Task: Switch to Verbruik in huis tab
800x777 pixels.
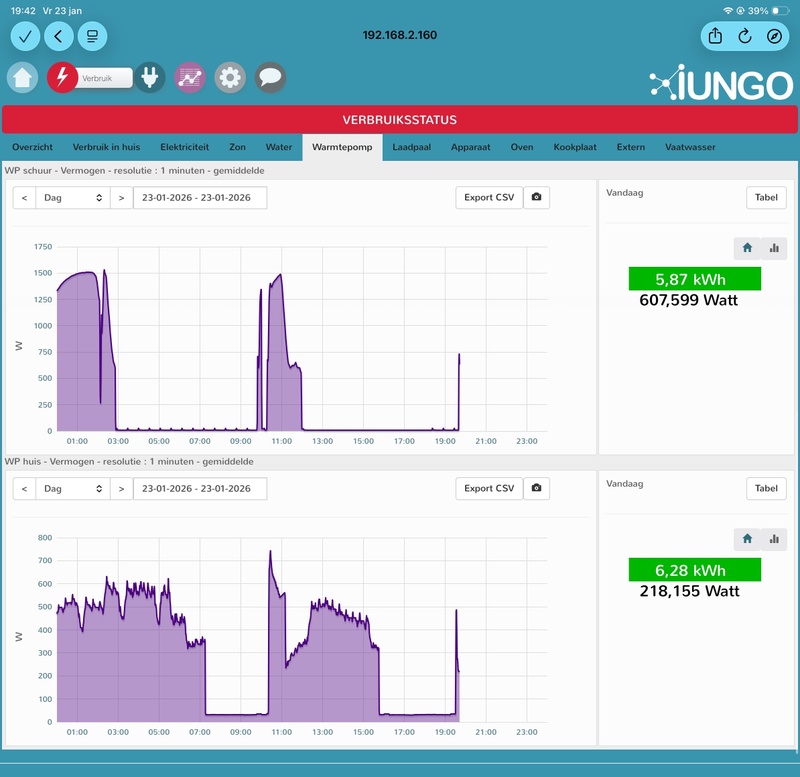Action: [x=106, y=147]
